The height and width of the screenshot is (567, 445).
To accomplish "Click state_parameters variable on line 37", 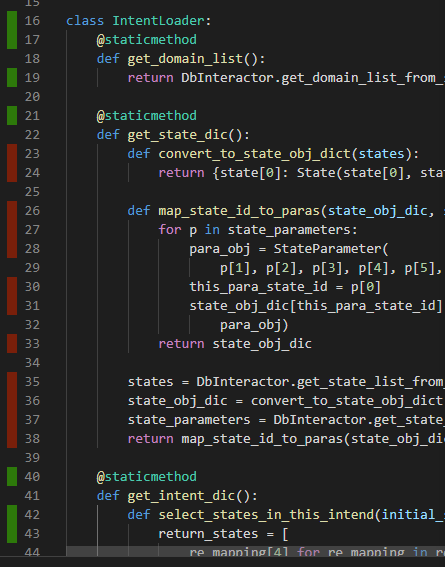I will click(189, 419).
